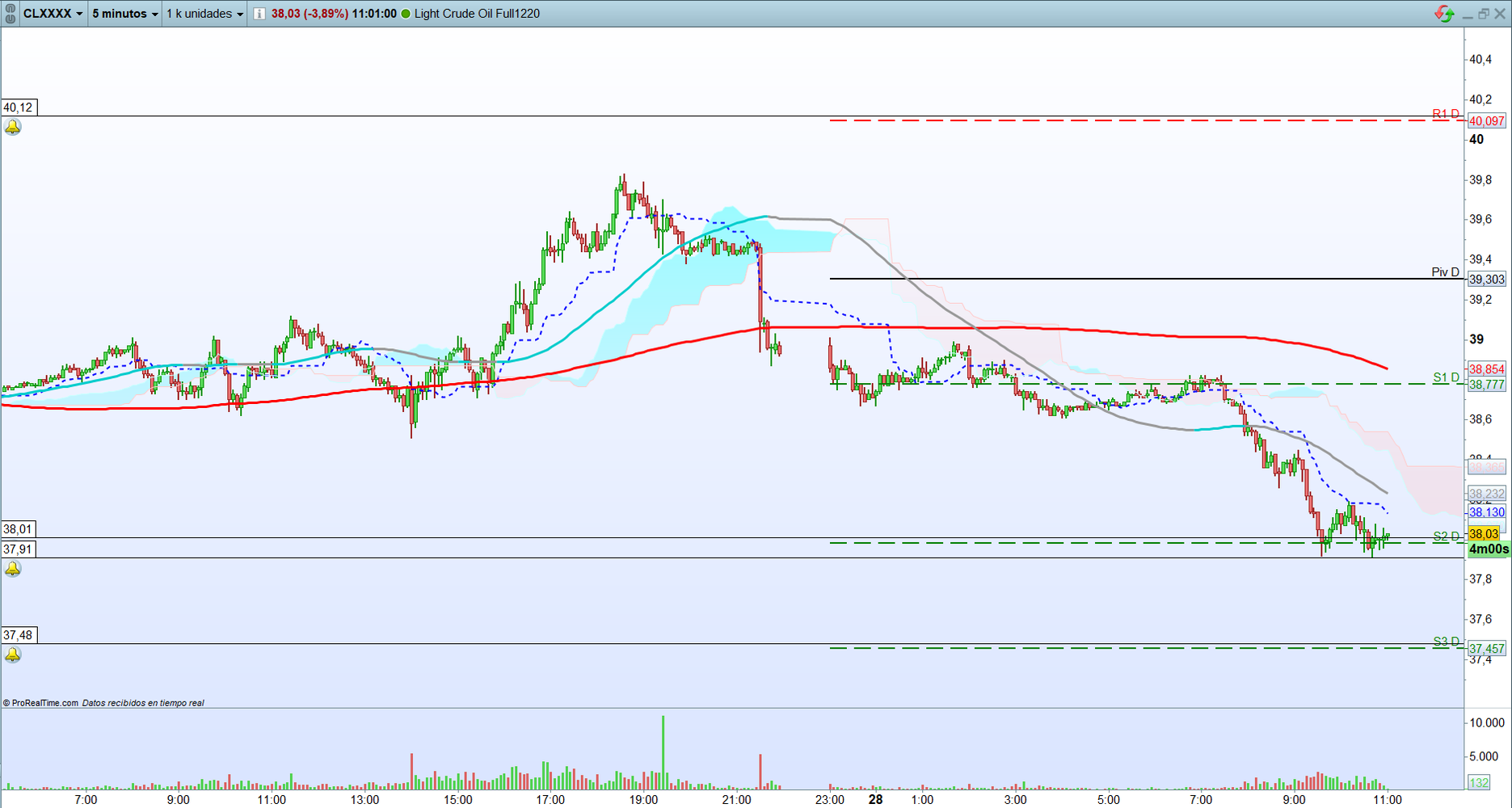Click the 39,6 price axis label
The image size is (1512, 808).
click(1480, 219)
